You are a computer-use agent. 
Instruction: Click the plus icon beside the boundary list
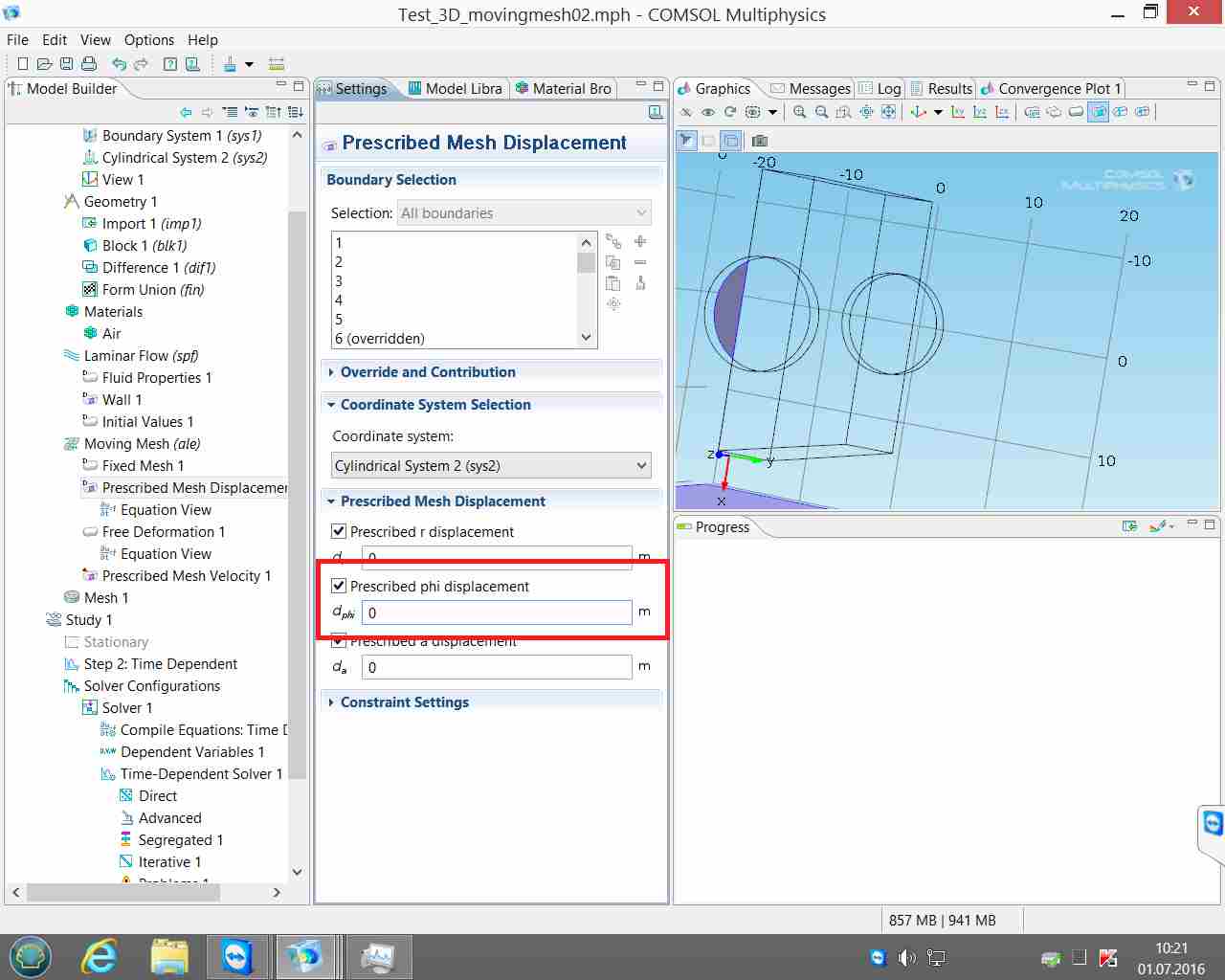point(640,242)
